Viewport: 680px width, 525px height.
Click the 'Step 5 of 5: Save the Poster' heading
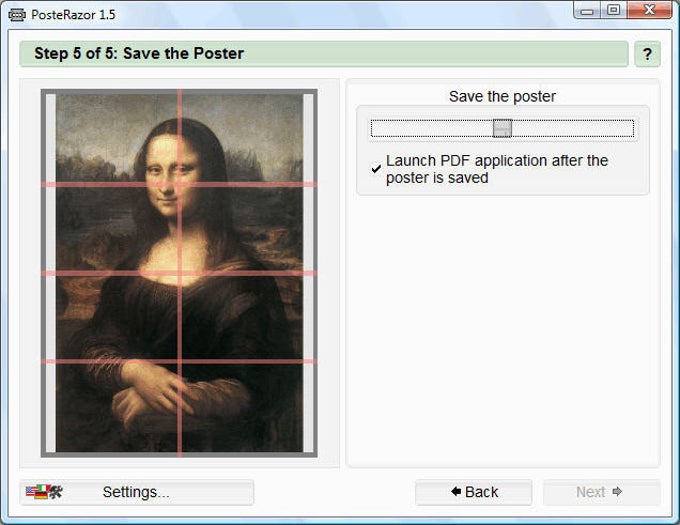pyautogui.click(x=139, y=53)
